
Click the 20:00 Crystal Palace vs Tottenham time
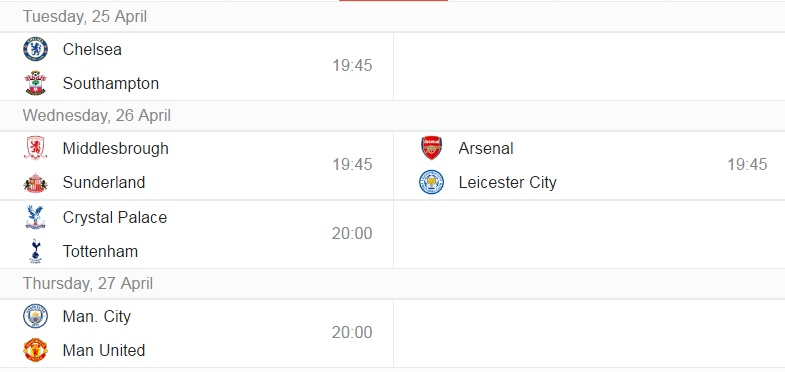352,233
